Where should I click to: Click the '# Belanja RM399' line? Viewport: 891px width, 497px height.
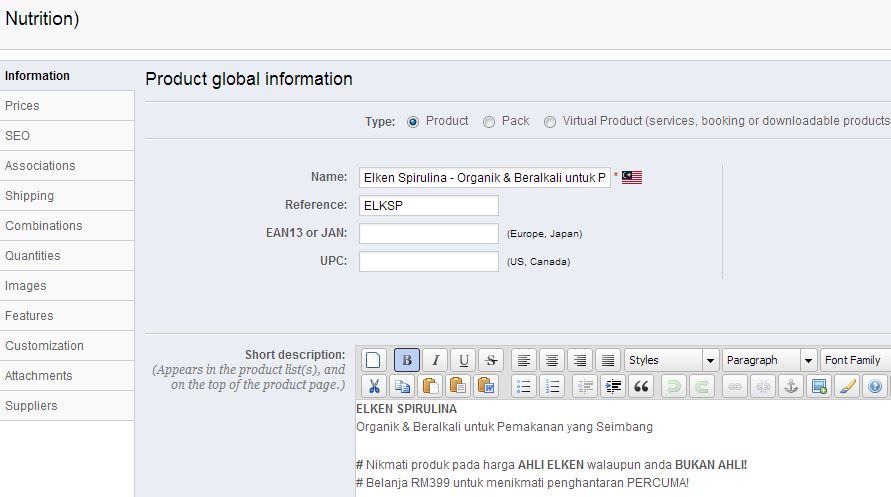point(522,483)
